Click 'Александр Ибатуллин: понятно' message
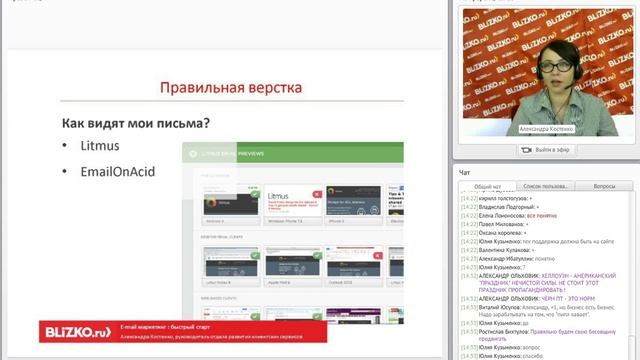This screenshot has height=360, width=640. [508, 259]
